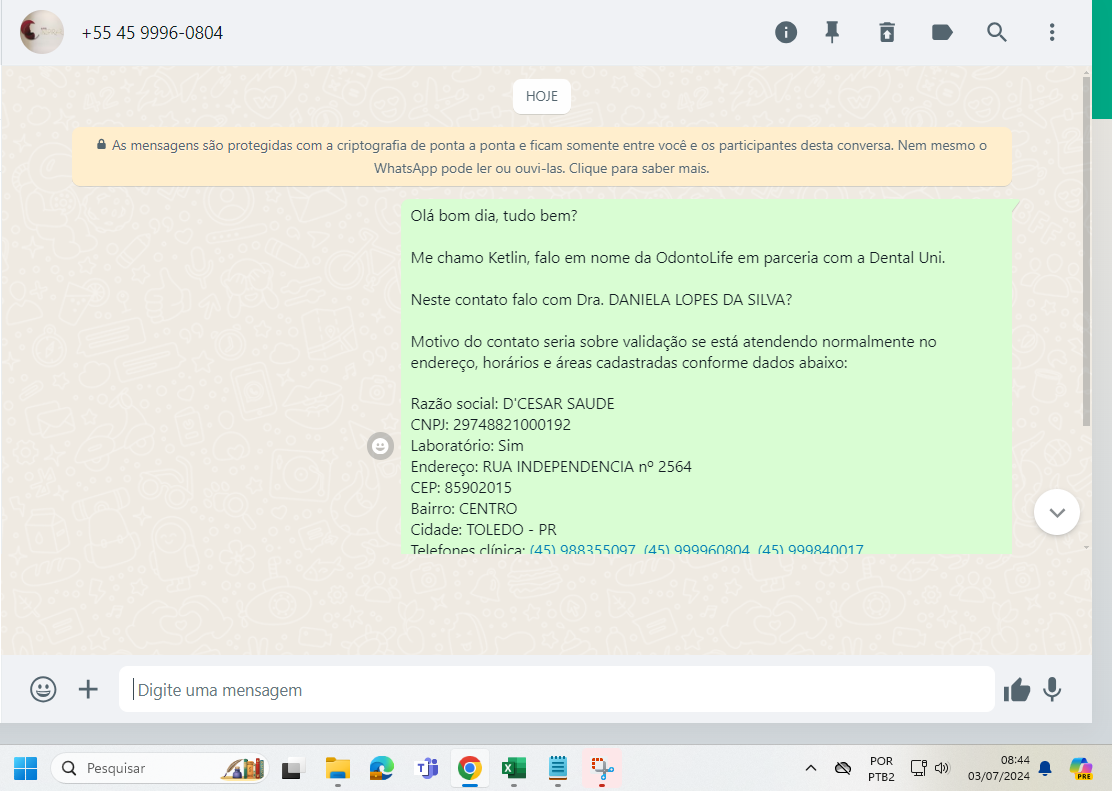Click text 'Bairro: CENTRO'
Image resolution: width=1112 pixels, height=791 pixels.
coord(464,509)
